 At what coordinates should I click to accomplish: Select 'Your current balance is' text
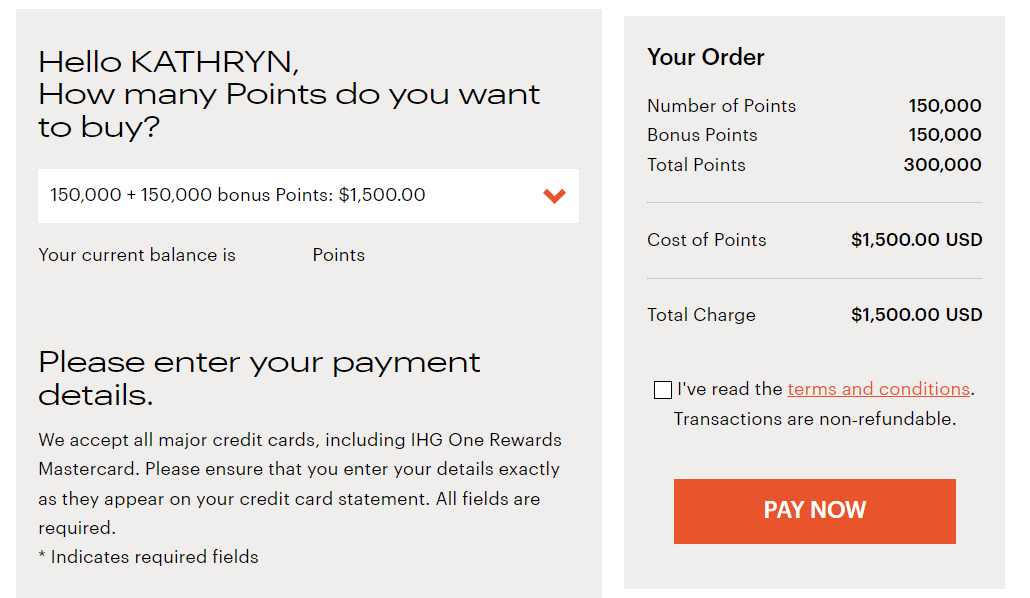[137, 255]
